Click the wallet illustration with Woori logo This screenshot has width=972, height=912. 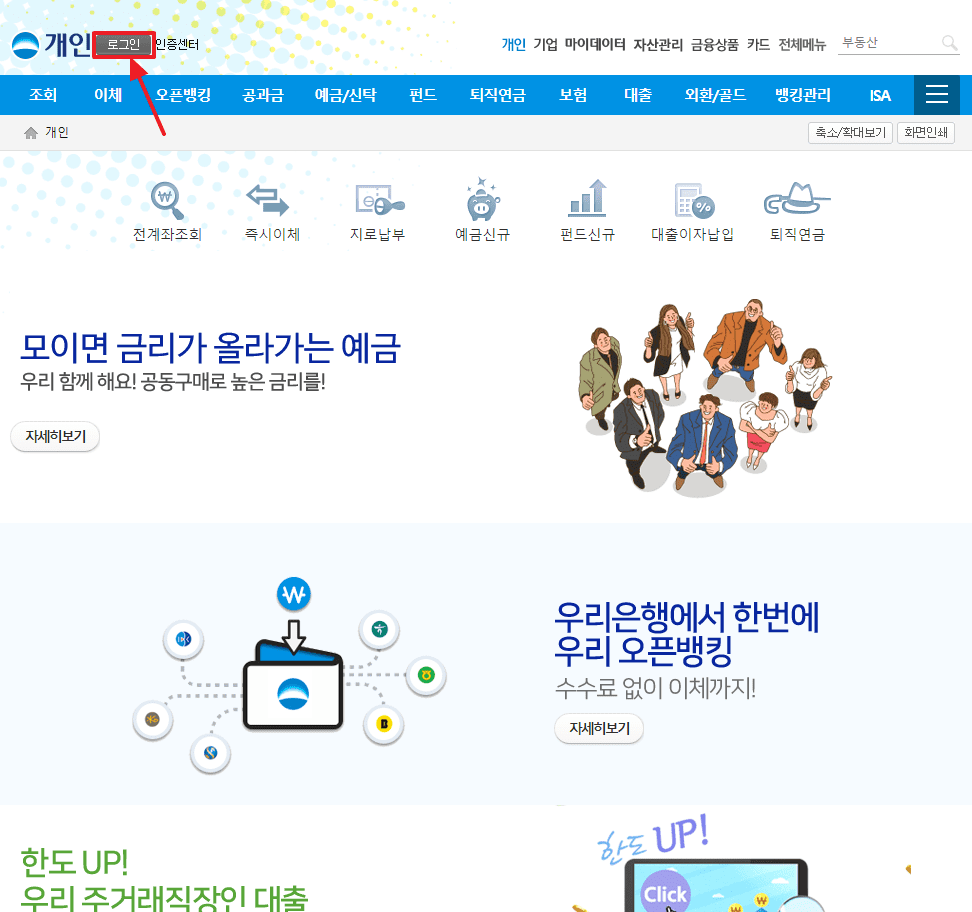tap(293, 684)
